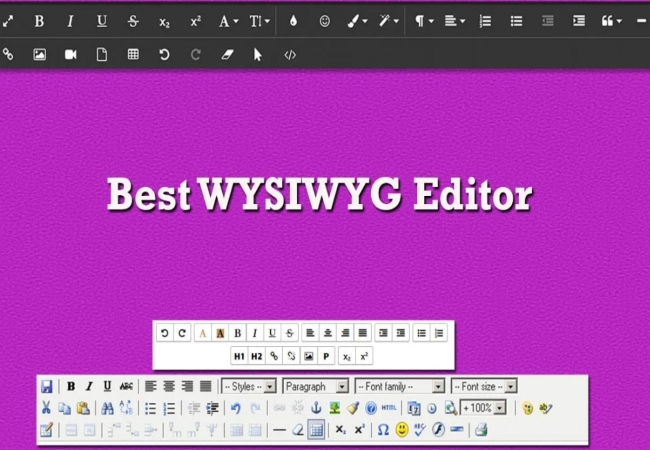This screenshot has width=650, height=450.
Task: Clear formatting with dark toolbar eraser icon
Action: 227,54
